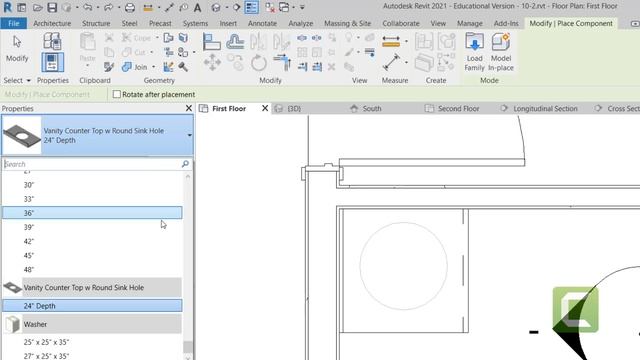This screenshot has width=640, height=360.
Task: Select the Washer 25" x 25" x 35" type
Action: (92, 342)
